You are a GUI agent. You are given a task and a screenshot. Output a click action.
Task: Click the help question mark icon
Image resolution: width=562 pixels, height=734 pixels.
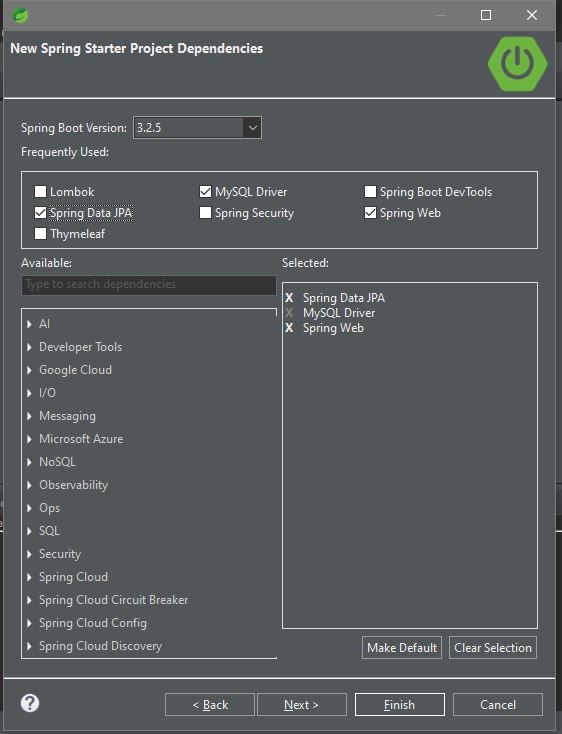(x=30, y=703)
